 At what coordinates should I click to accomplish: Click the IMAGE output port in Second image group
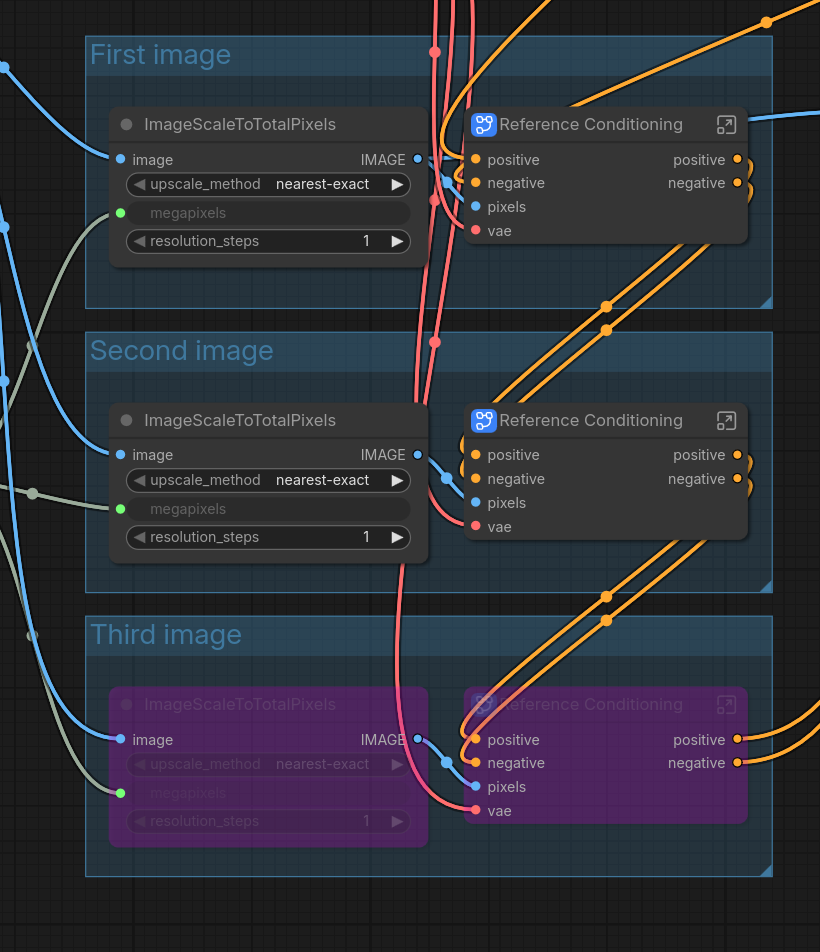418,455
